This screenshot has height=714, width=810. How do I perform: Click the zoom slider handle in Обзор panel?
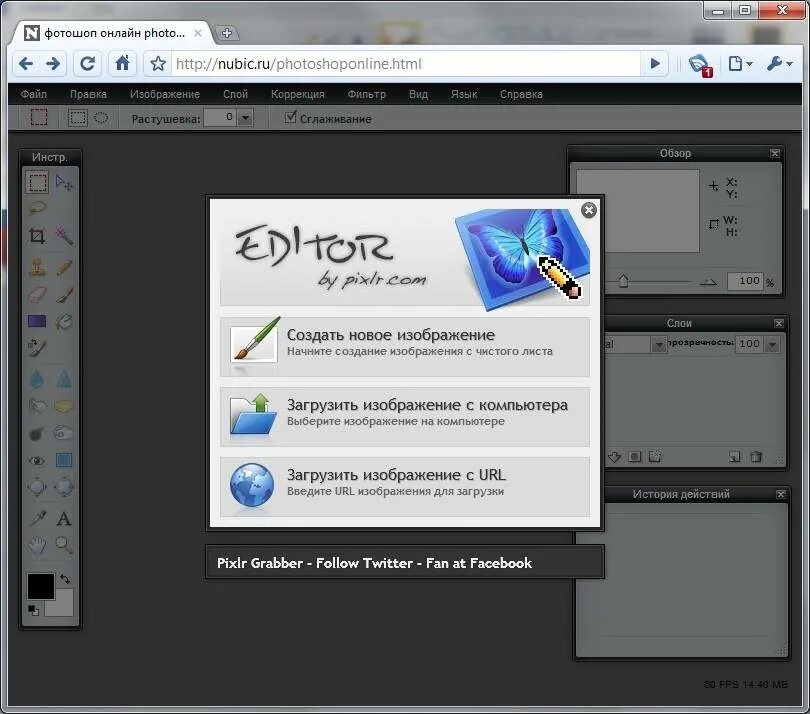[x=624, y=281]
